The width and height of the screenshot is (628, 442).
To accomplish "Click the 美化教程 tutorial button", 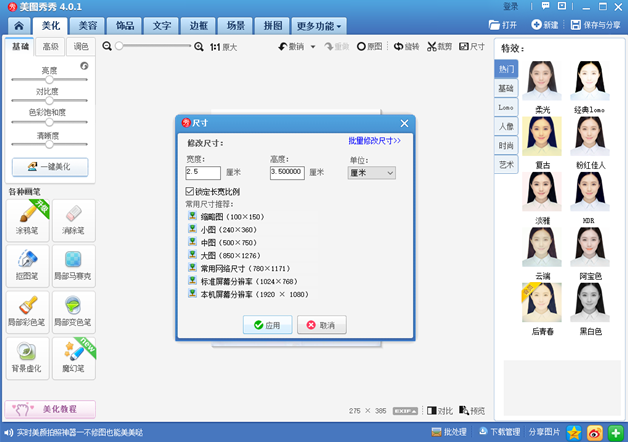I will click(x=50, y=409).
